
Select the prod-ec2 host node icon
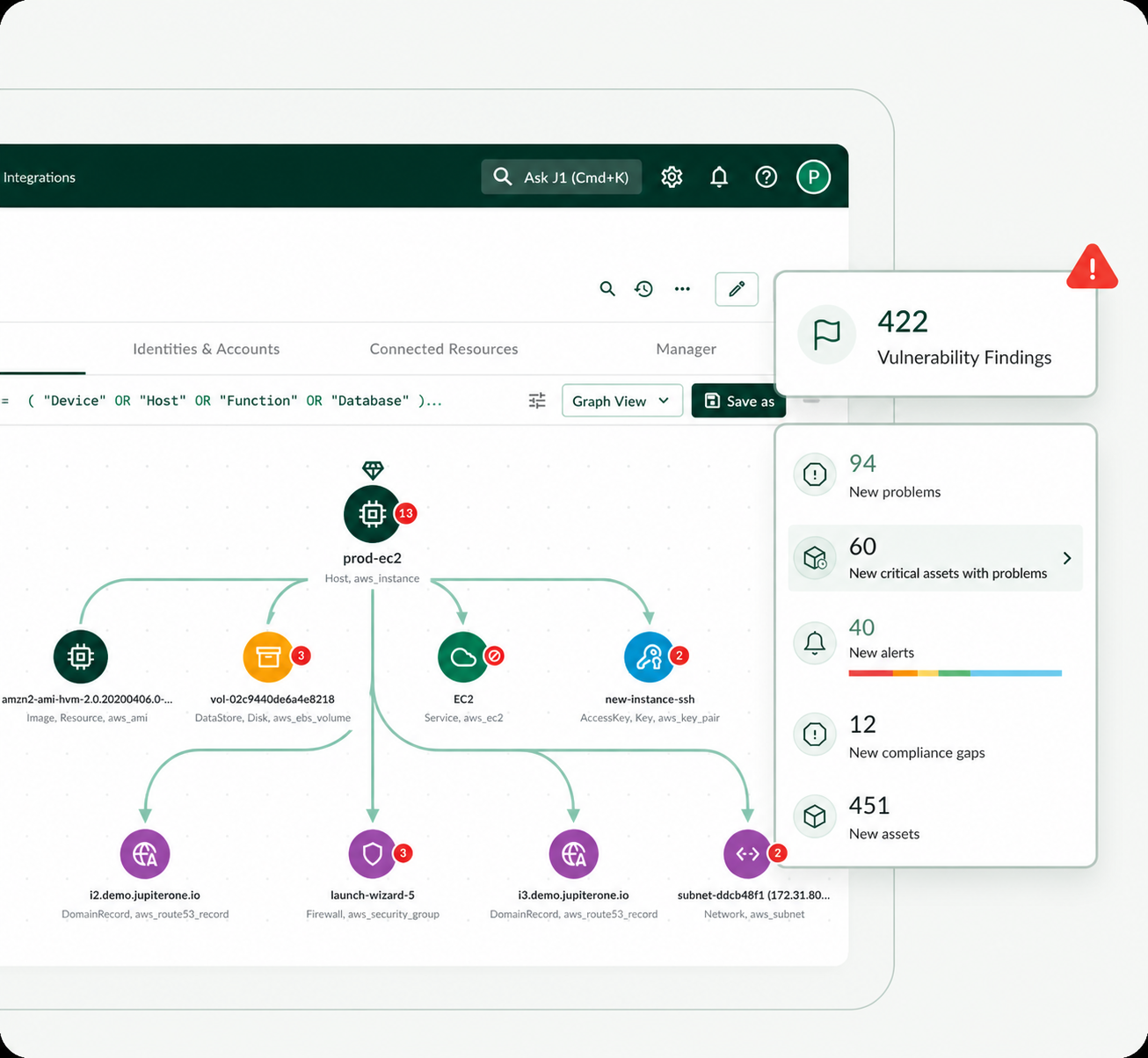[x=372, y=514]
